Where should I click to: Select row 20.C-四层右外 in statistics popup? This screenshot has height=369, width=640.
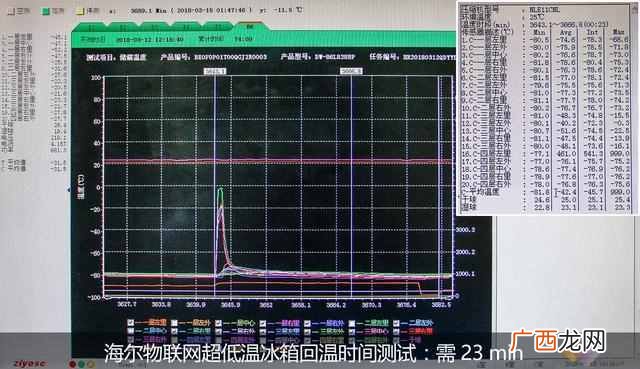click(545, 184)
